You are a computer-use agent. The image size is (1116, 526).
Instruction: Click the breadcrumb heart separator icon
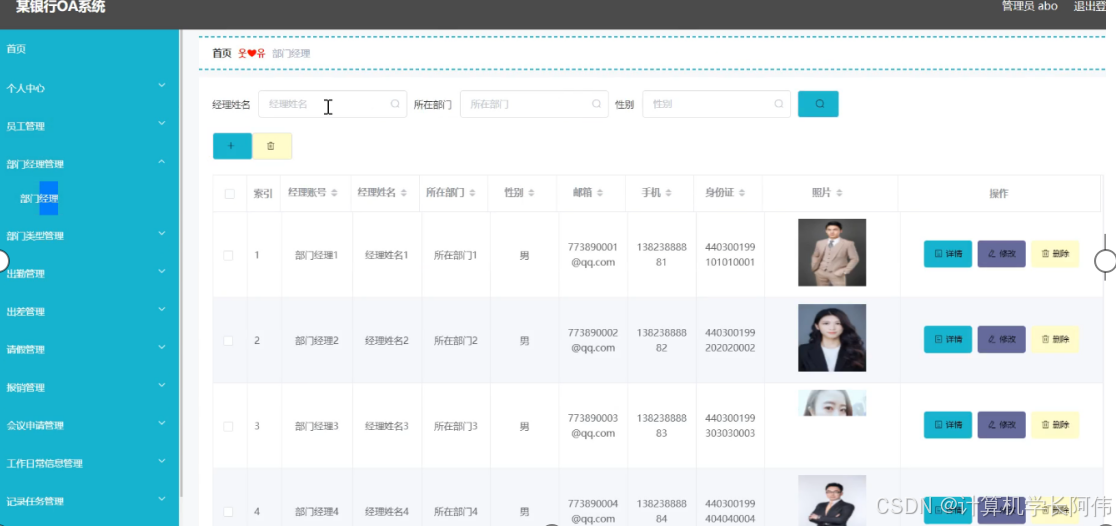click(252, 53)
